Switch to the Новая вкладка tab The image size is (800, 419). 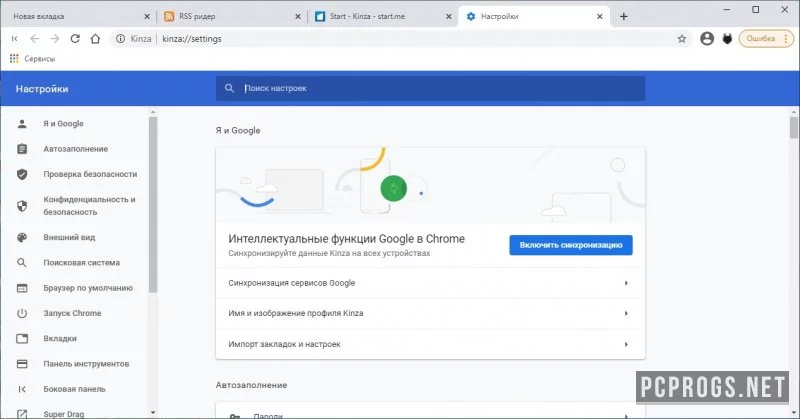[77, 16]
